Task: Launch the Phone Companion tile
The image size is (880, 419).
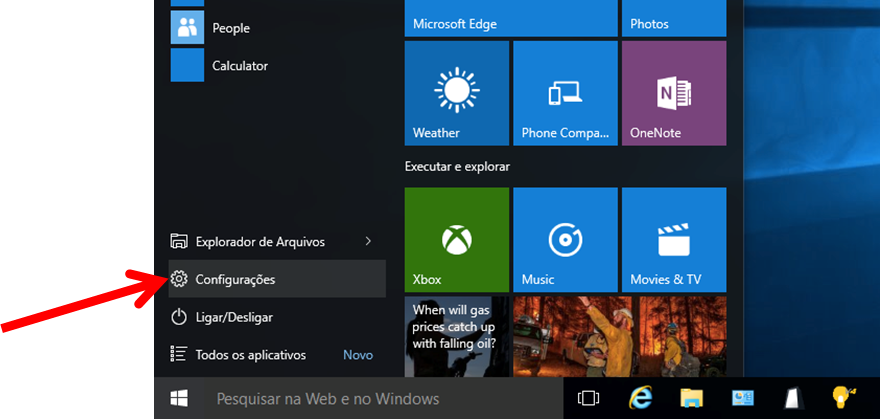Action: (x=565, y=93)
